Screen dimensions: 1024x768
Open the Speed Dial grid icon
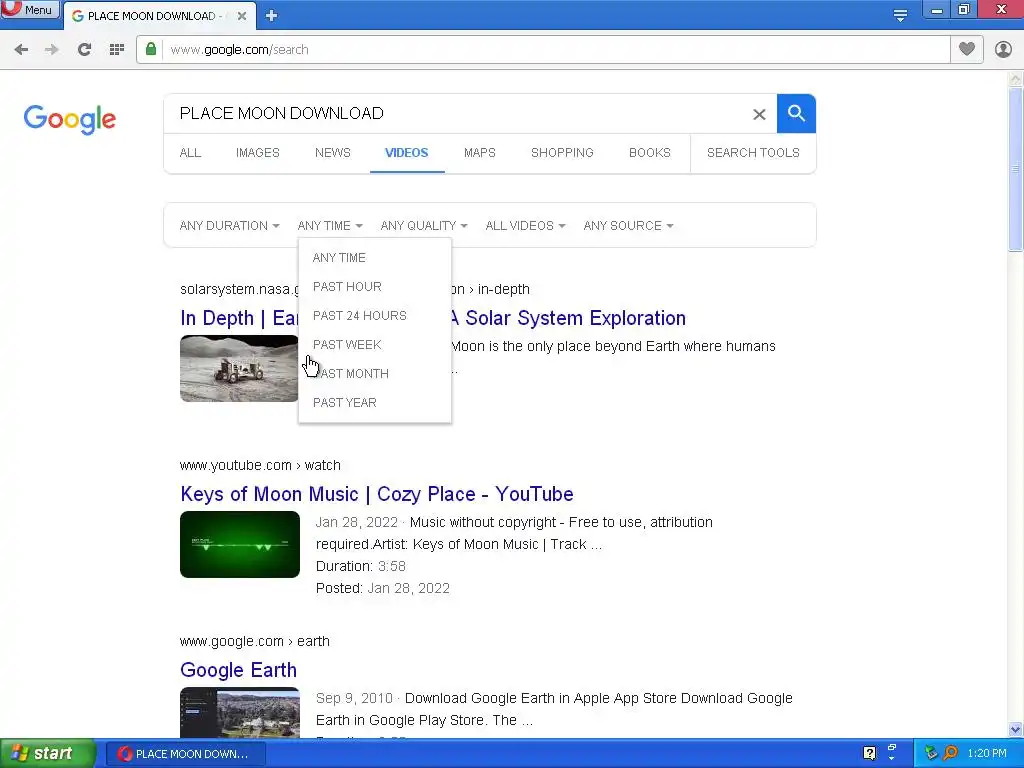(x=117, y=50)
